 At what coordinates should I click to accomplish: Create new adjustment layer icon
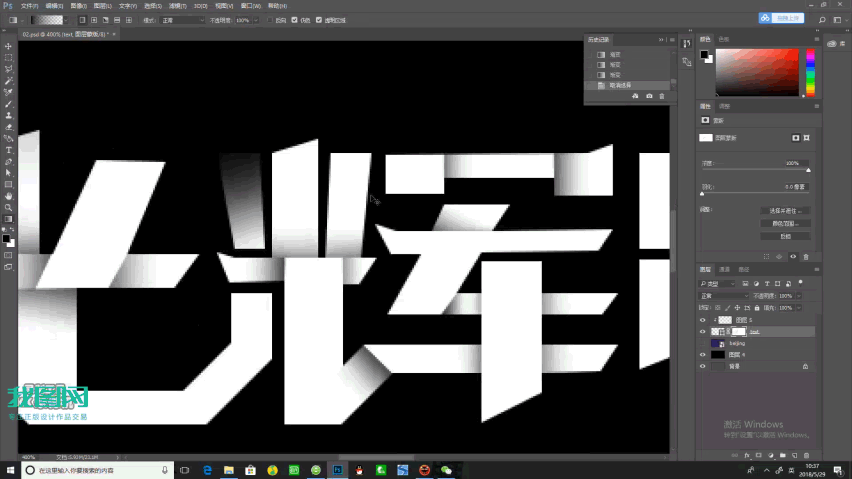point(770,456)
